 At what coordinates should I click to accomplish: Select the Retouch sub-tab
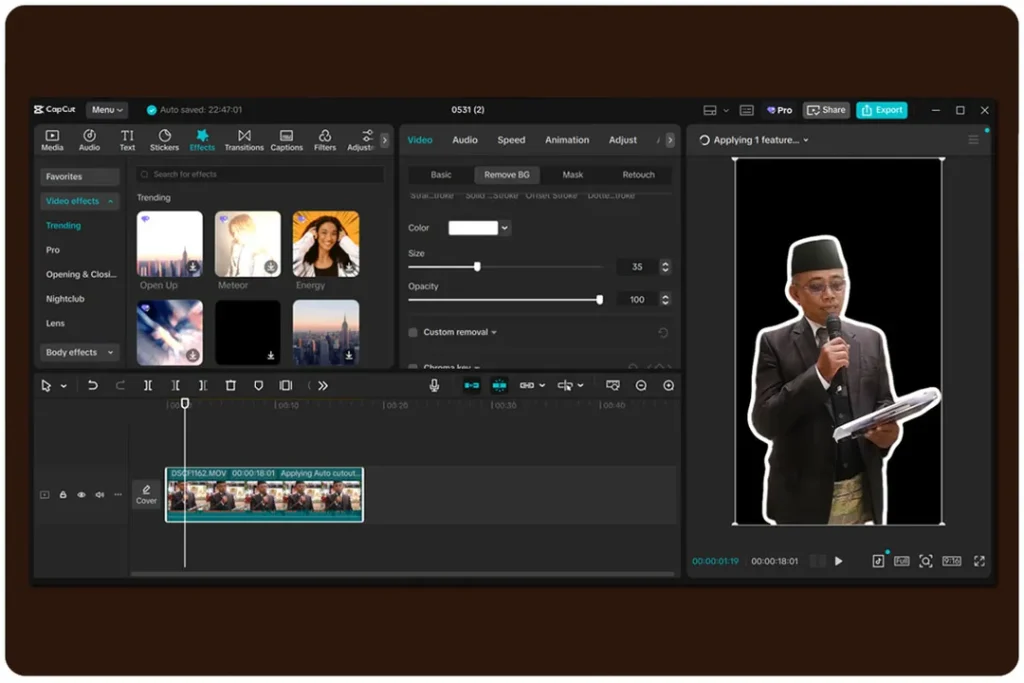[638, 174]
